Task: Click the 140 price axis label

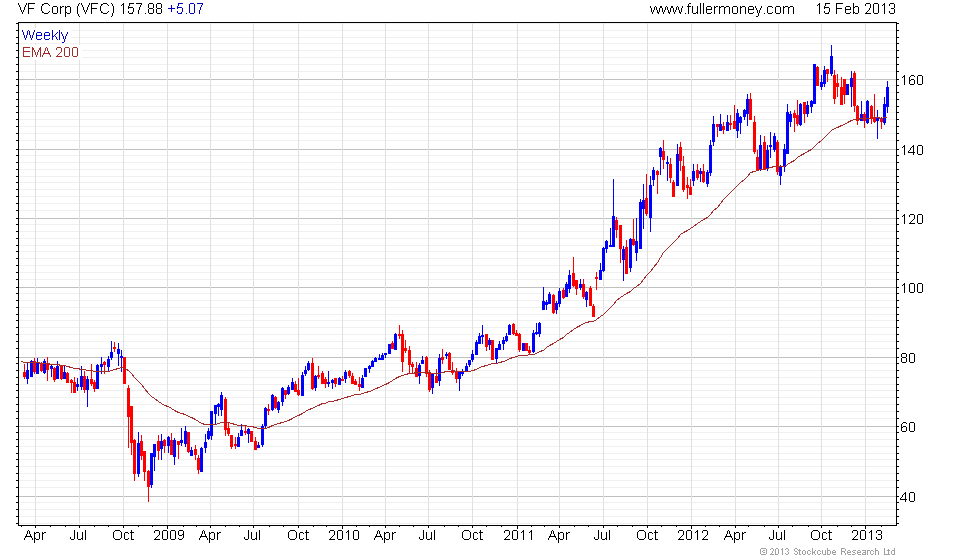Action: click(x=911, y=150)
